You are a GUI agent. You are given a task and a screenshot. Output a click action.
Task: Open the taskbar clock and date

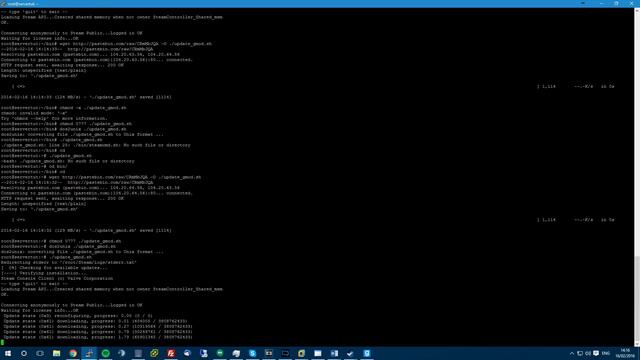point(625,353)
